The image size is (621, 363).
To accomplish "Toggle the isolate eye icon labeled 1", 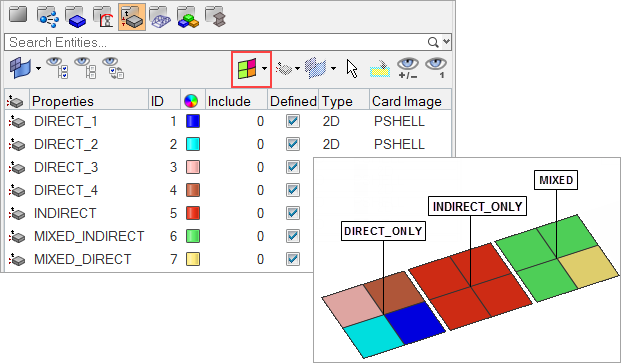I will [436, 68].
